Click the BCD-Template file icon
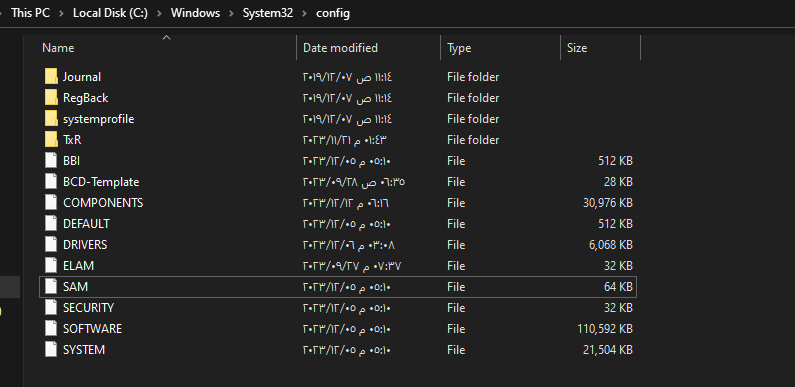This screenshot has height=387, width=795. point(51,182)
